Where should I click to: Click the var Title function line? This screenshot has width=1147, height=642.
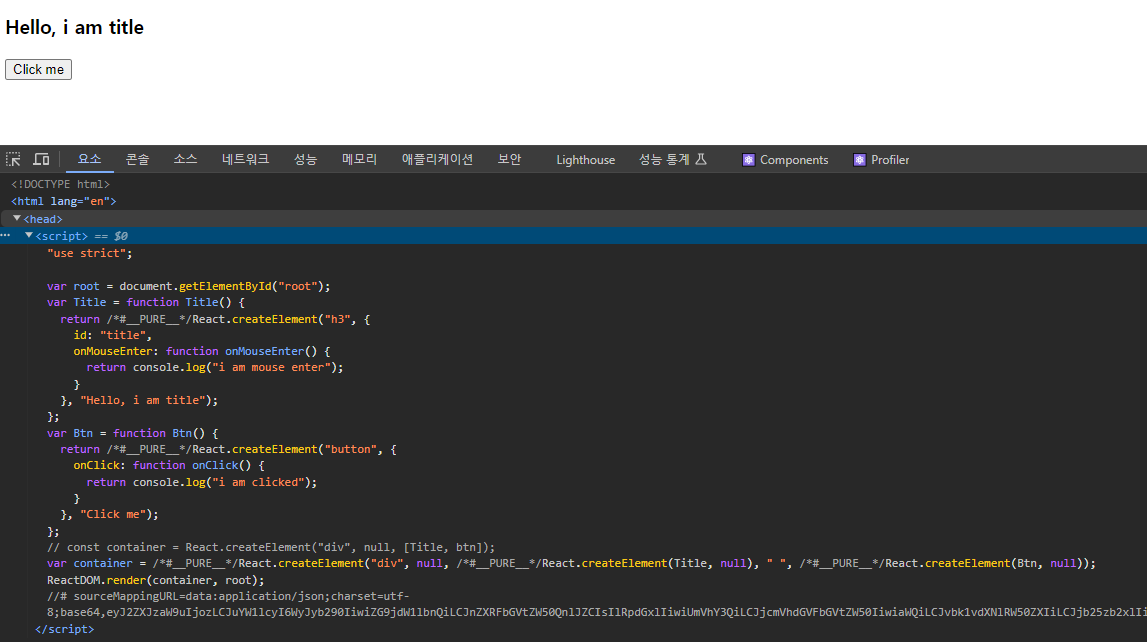(x=146, y=302)
